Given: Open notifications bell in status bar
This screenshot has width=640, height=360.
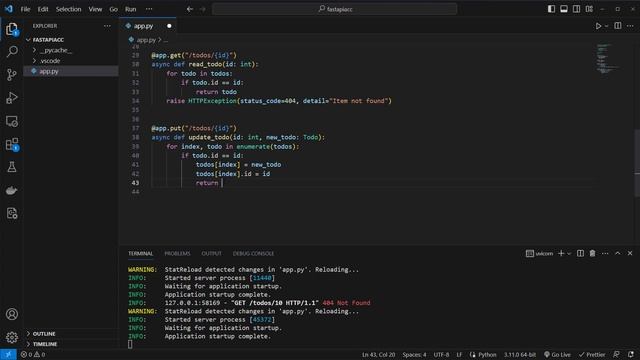Looking at the screenshot, I should click(631, 355).
